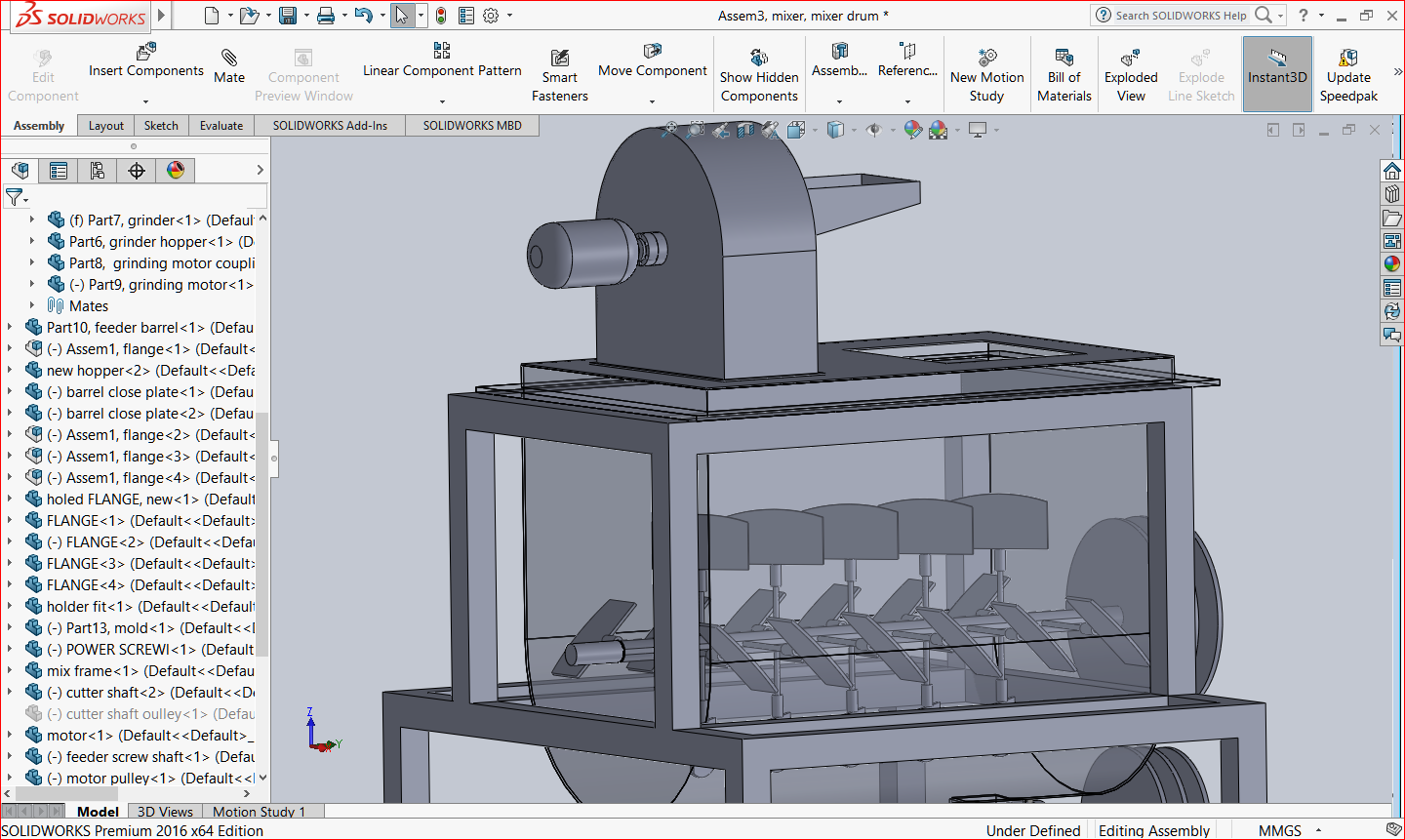1405x840 pixels.
Task: Click the Mate tool icon
Action: tap(229, 59)
